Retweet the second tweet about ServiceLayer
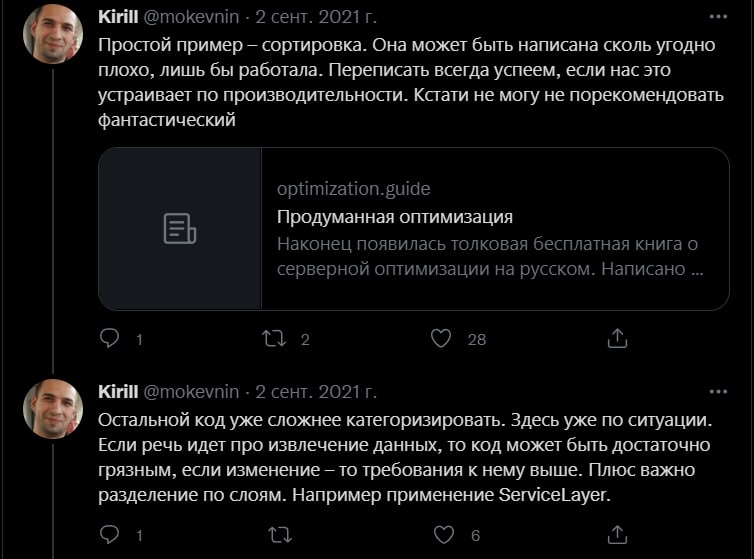The width and height of the screenshot is (754, 559). coord(273,535)
